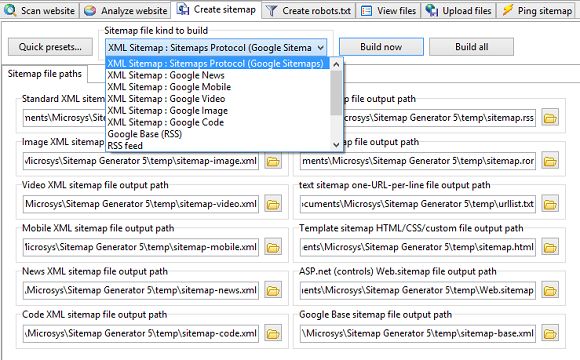Browse folder for sitemap-video.xml output path
This screenshot has width=580, height=360.
click(x=273, y=204)
